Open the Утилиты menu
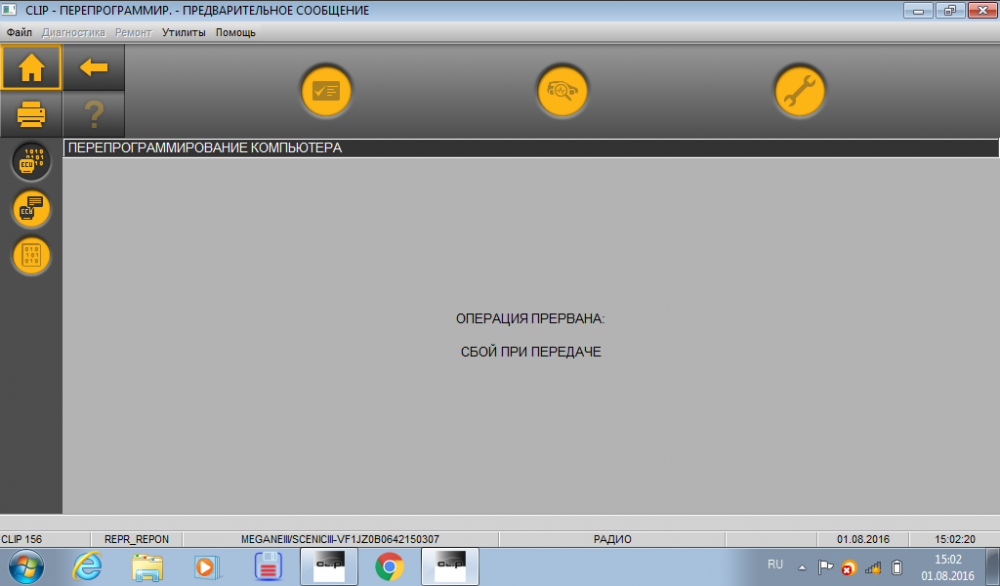 coord(184,33)
